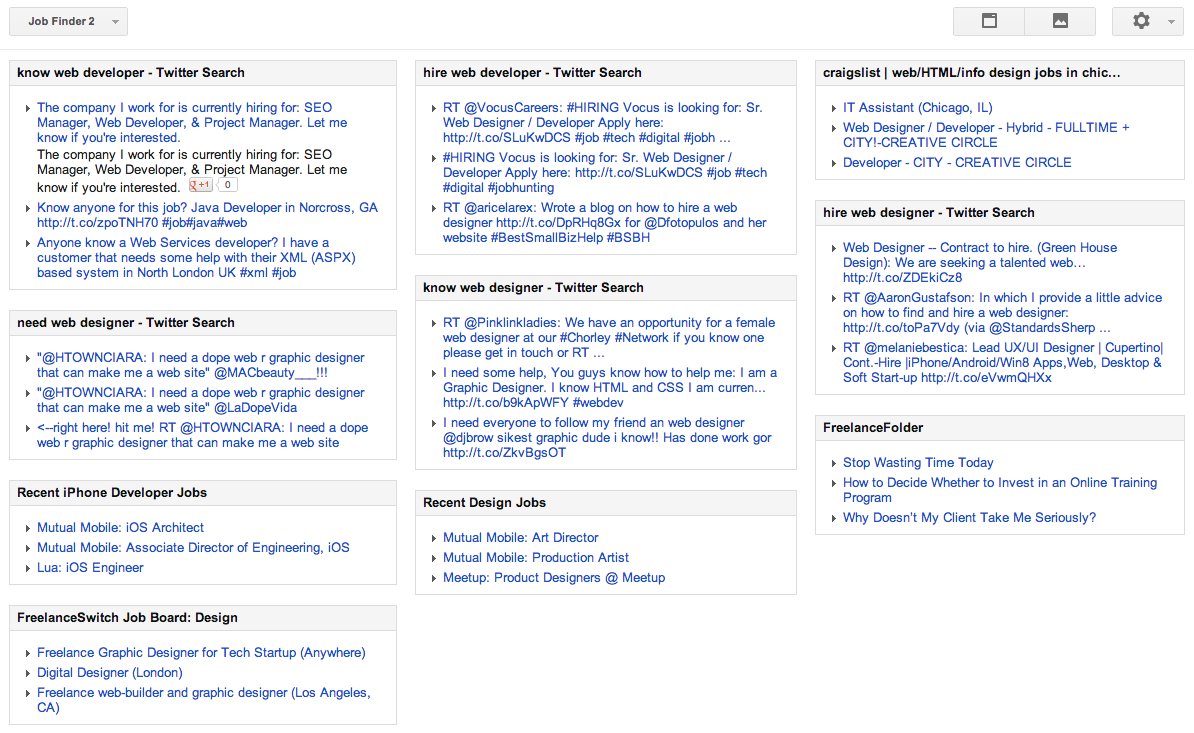Expand arrow next to 'Mutual Mobile: iOS Architect'
The width and height of the screenshot is (1194, 733).
pyautogui.click(x=28, y=528)
